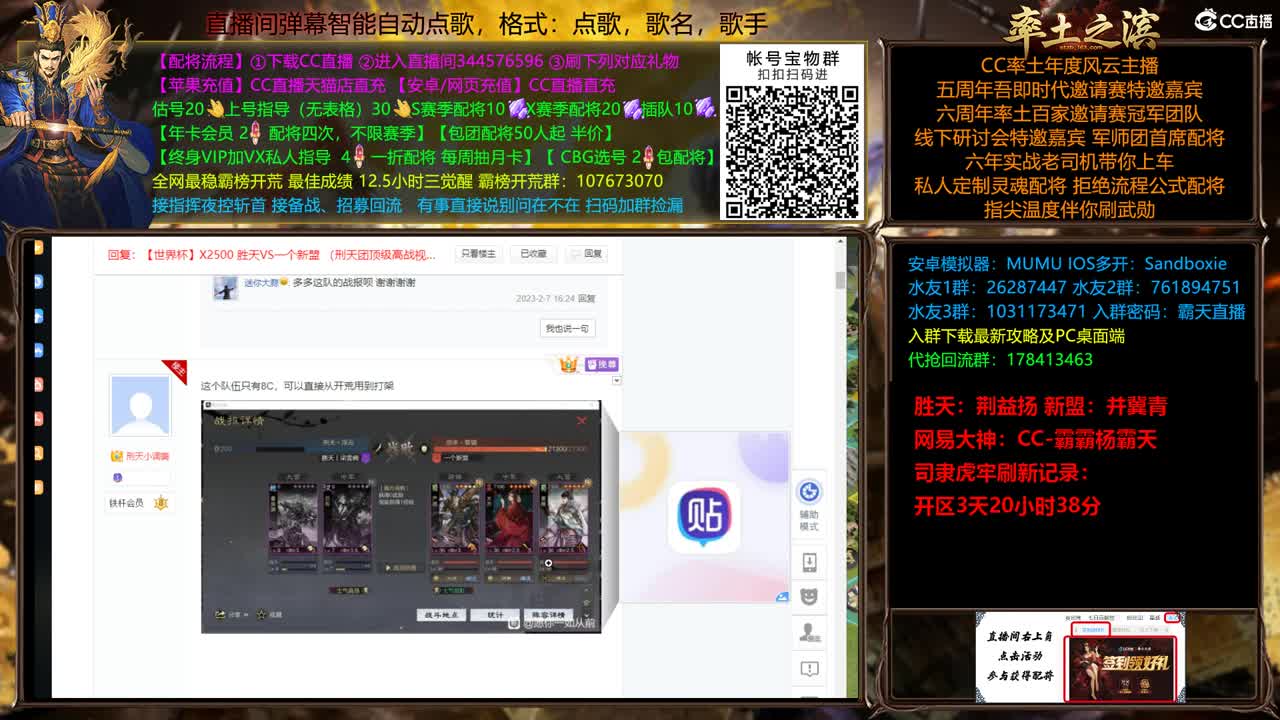Screen dimensions: 1280x720
Task: Click the 阵容详情 button in the battle report
Action: pyautogui.click(x=548, y=615)
